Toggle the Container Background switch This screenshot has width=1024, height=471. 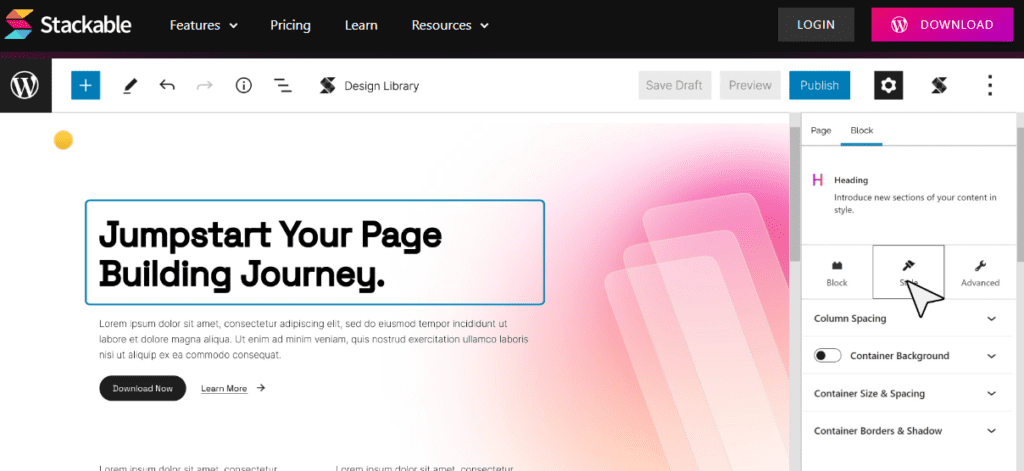(x=827, y=355)
